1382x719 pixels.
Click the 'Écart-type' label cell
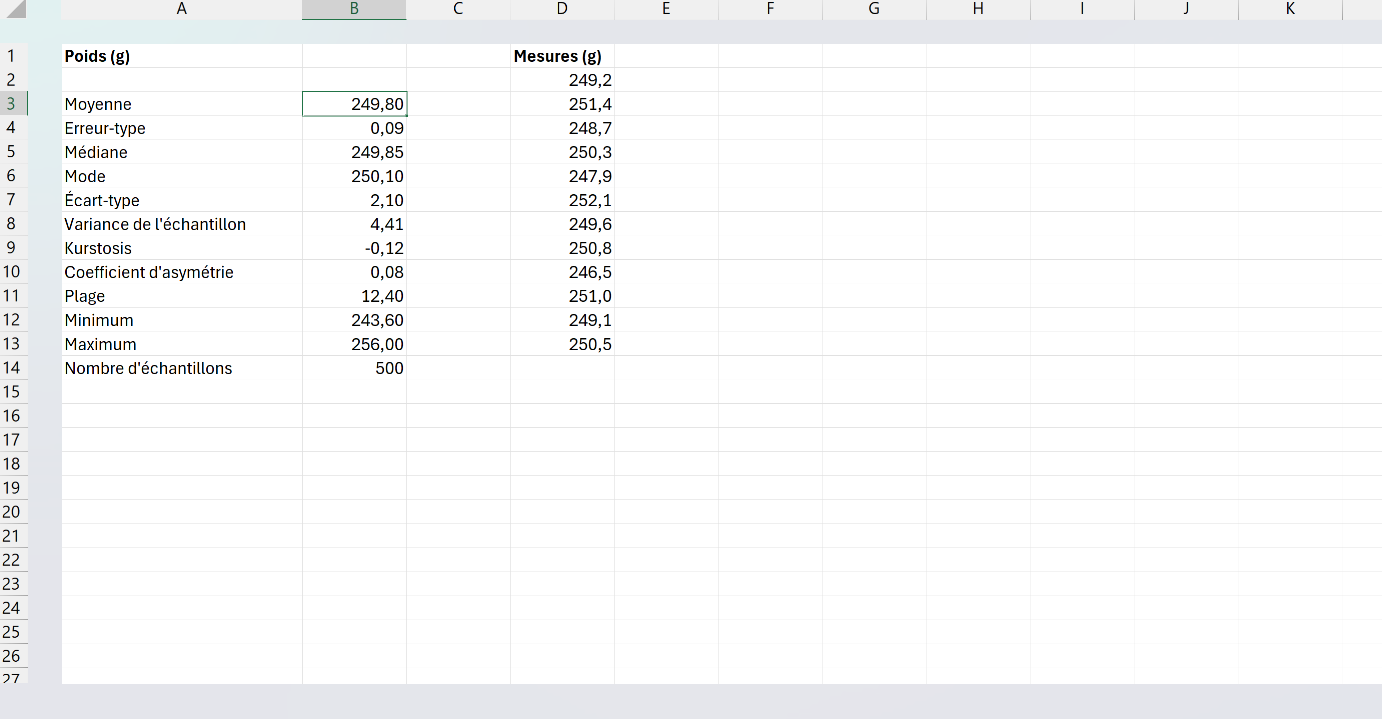tap(182, 200)
